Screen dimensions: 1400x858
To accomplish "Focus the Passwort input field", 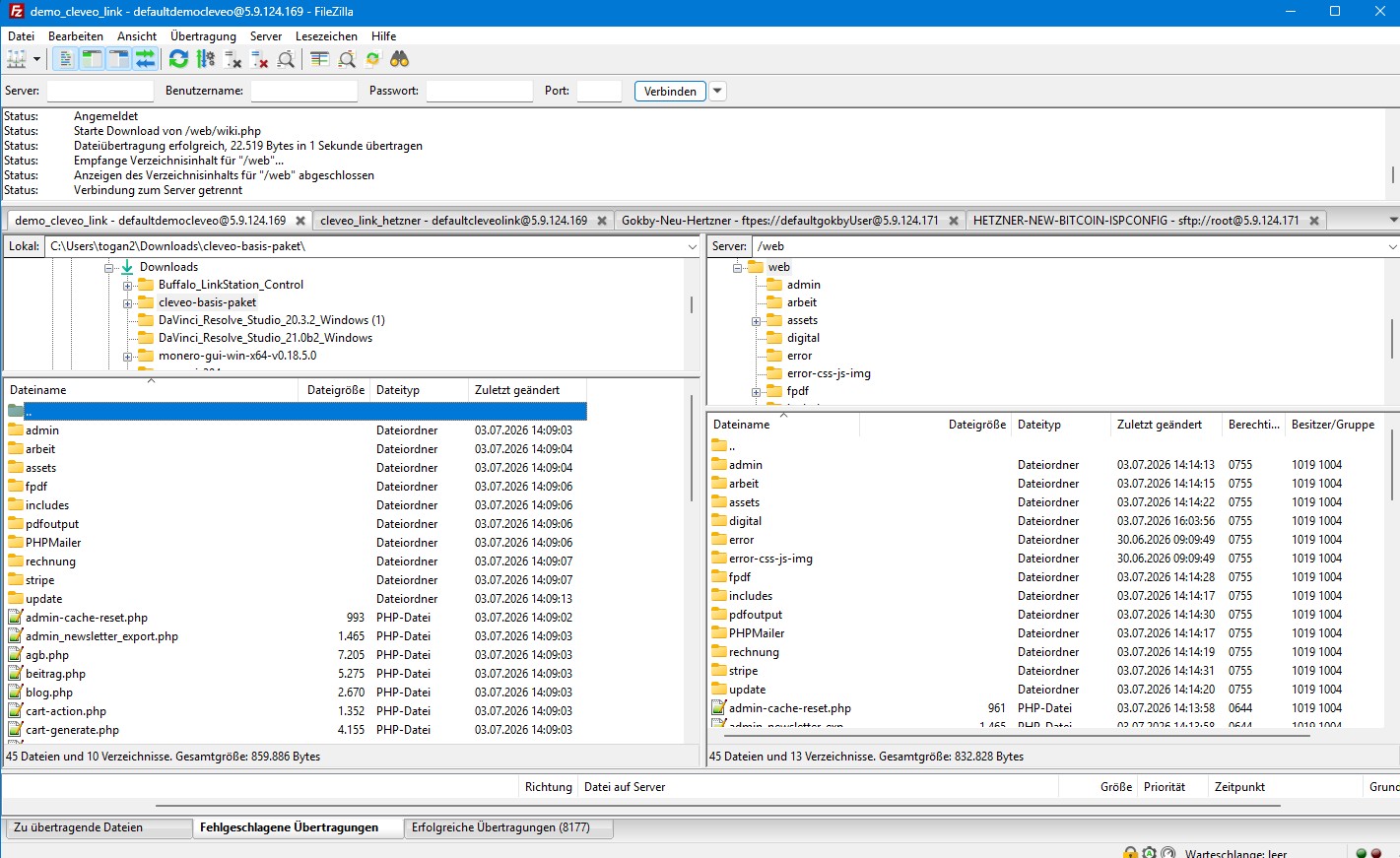I will click(x=480, y=91).
